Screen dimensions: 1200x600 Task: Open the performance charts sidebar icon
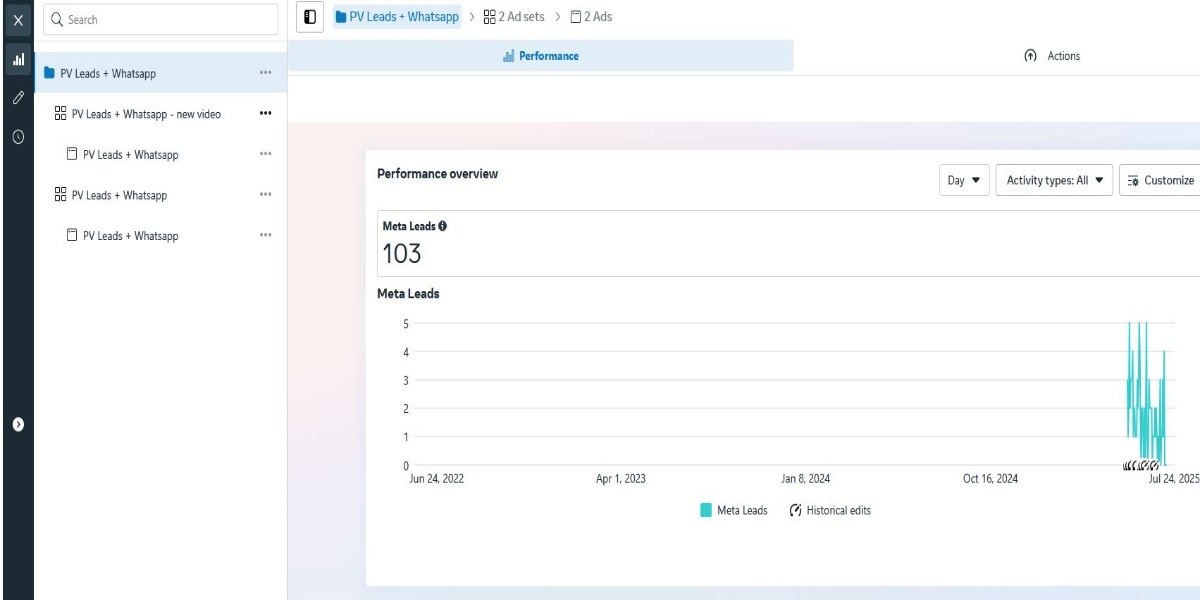[18, 59]
